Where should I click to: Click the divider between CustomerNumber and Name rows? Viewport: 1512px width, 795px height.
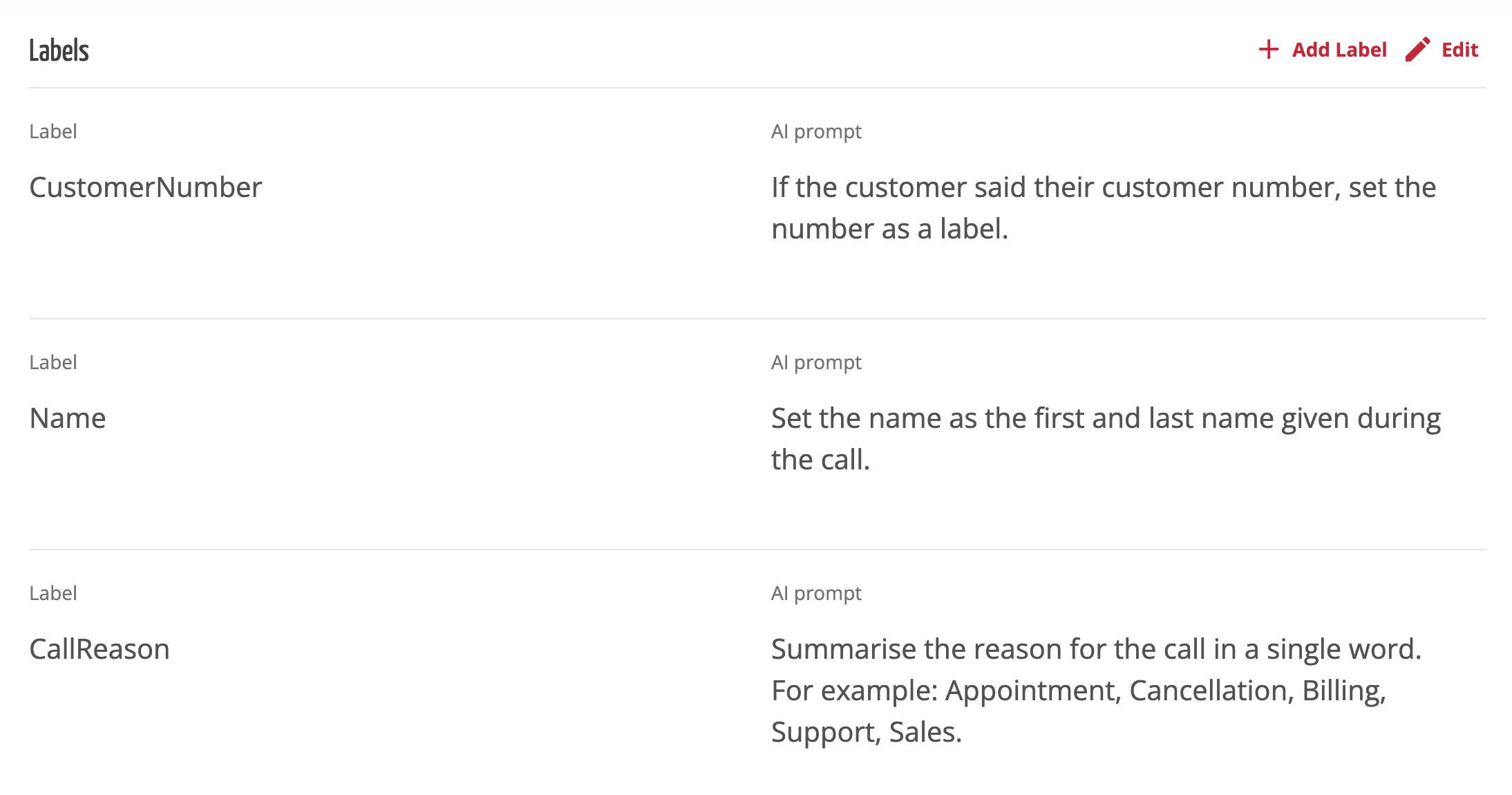(x=757, y=319)
